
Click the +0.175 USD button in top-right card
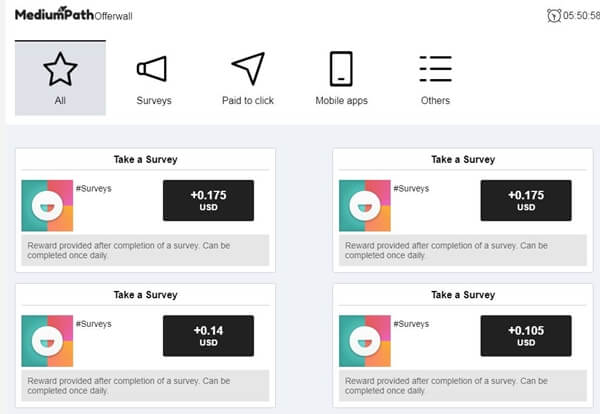point(526,200)
